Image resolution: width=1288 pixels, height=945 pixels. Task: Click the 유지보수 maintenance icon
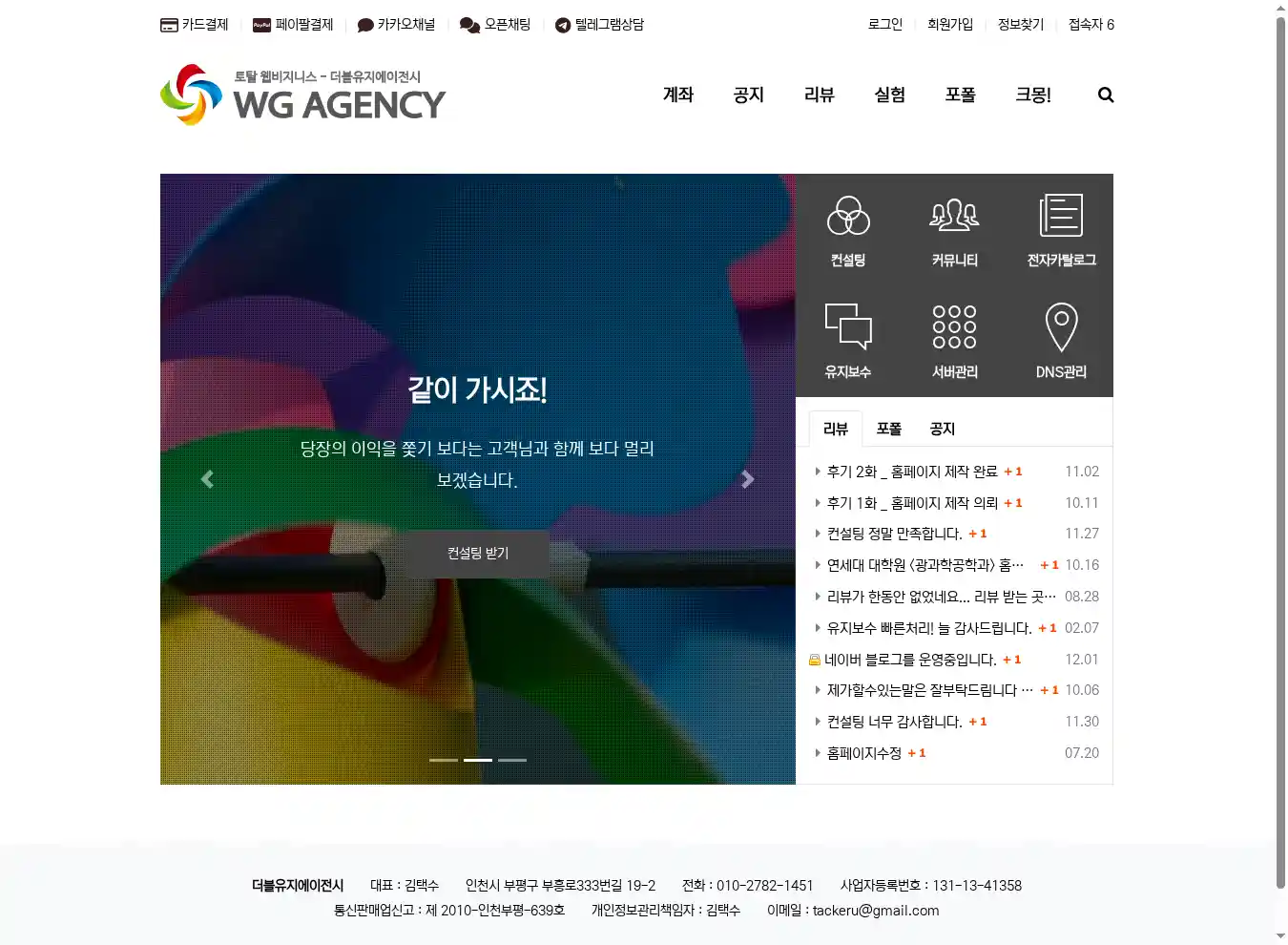(x=848, y=327)
